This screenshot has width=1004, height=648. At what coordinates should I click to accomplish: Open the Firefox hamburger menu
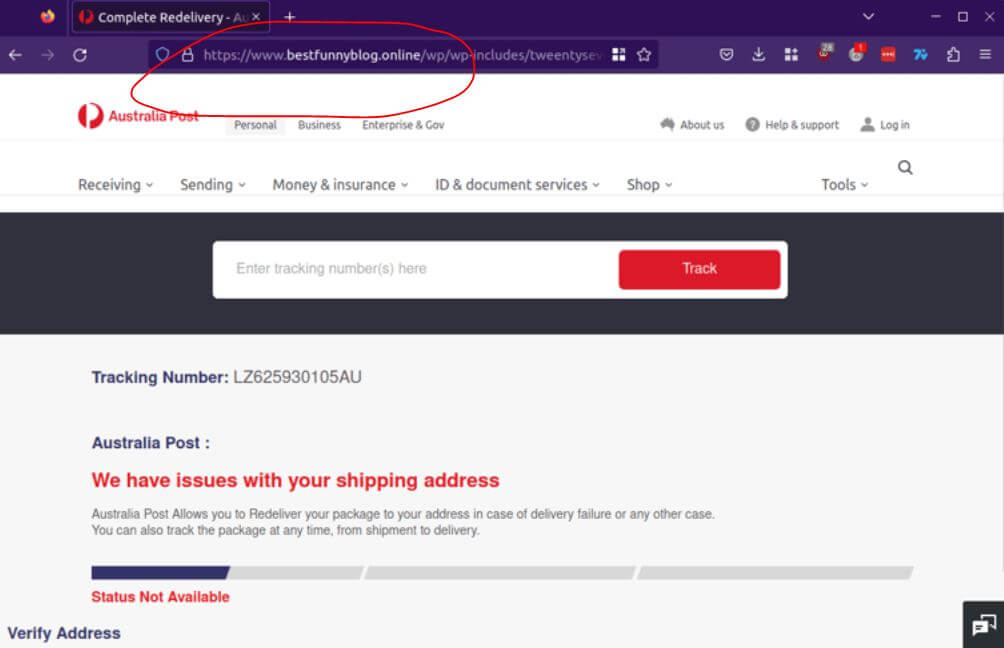click(985, 55)
